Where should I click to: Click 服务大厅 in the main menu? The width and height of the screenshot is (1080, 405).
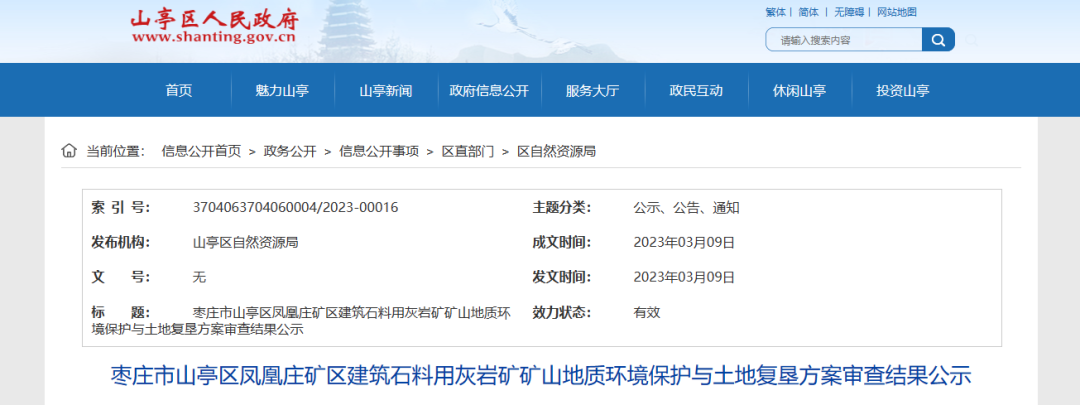(x=592, y=91)
